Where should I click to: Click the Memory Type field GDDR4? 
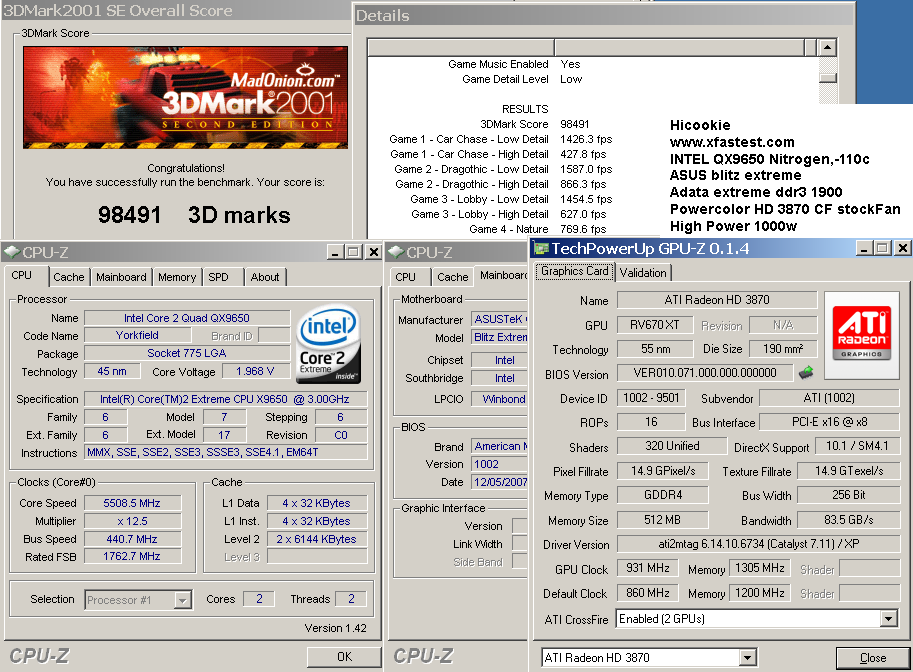663,495
